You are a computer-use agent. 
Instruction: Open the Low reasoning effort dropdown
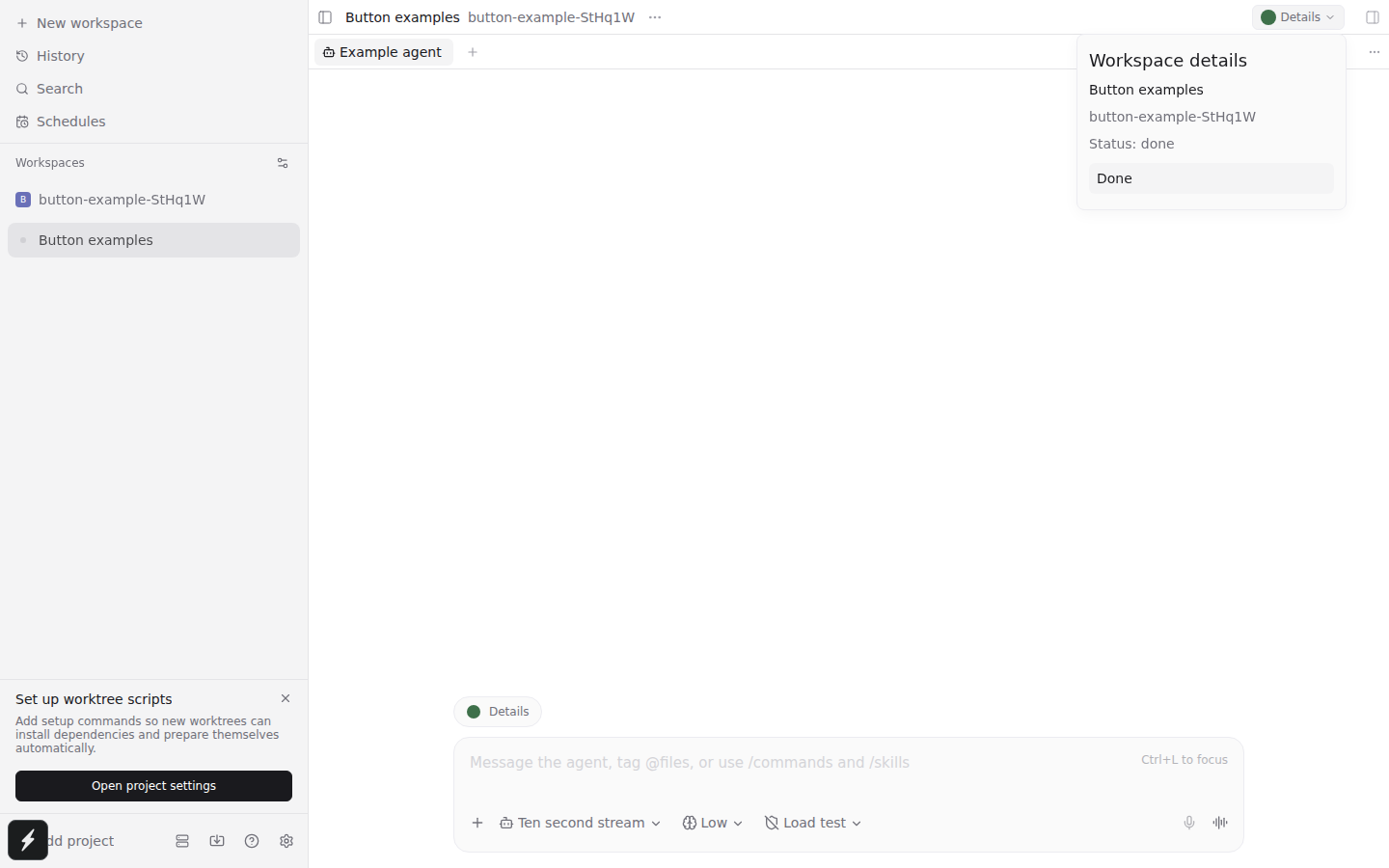tap(713, 823)
